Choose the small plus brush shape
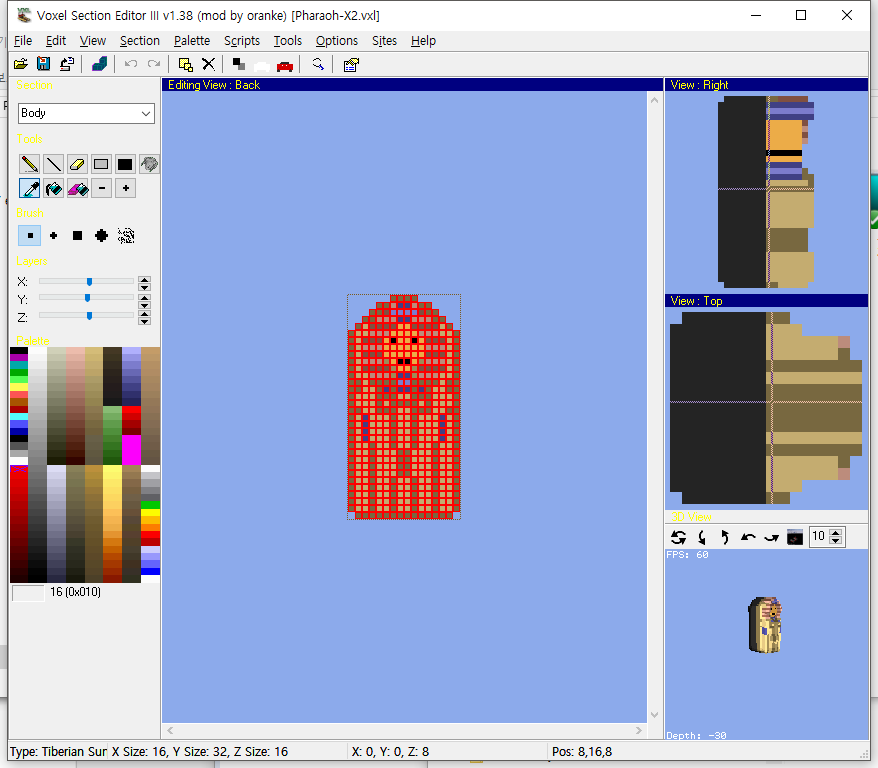 tap(54, 236)
